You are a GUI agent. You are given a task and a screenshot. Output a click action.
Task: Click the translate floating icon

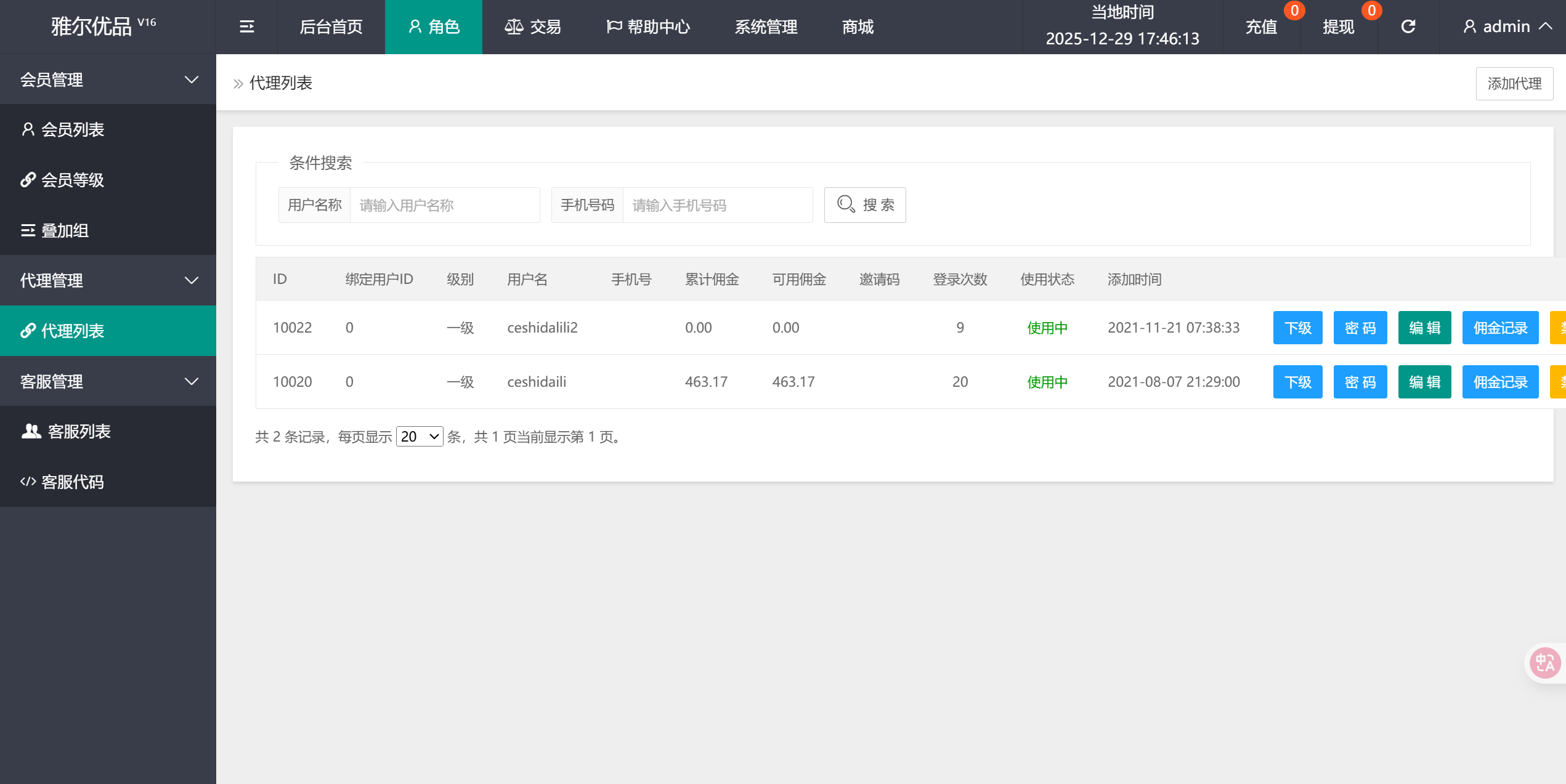click(1544, 663)
